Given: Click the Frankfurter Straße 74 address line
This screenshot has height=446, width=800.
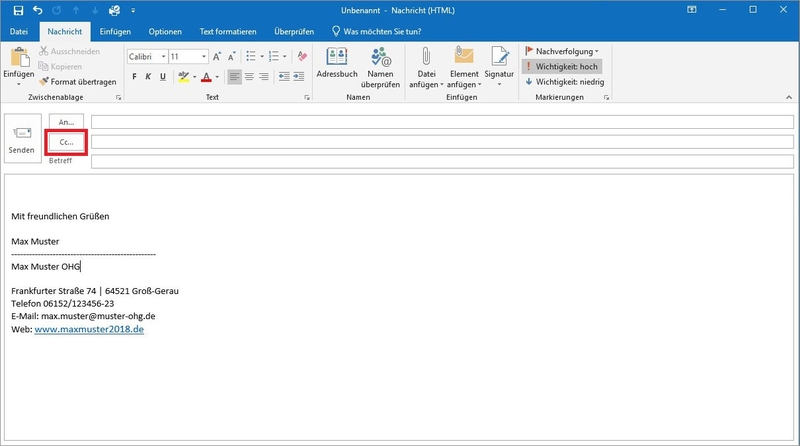Looking at the screenshot, I should tap(95, 291).
